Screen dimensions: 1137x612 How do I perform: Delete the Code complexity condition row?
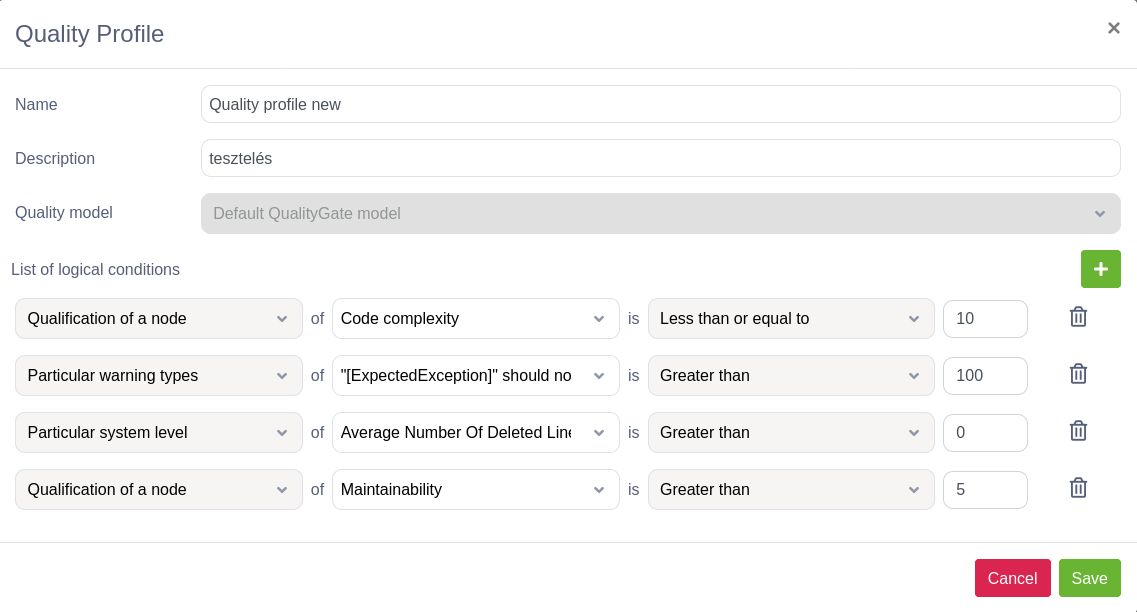(1078, 317)
